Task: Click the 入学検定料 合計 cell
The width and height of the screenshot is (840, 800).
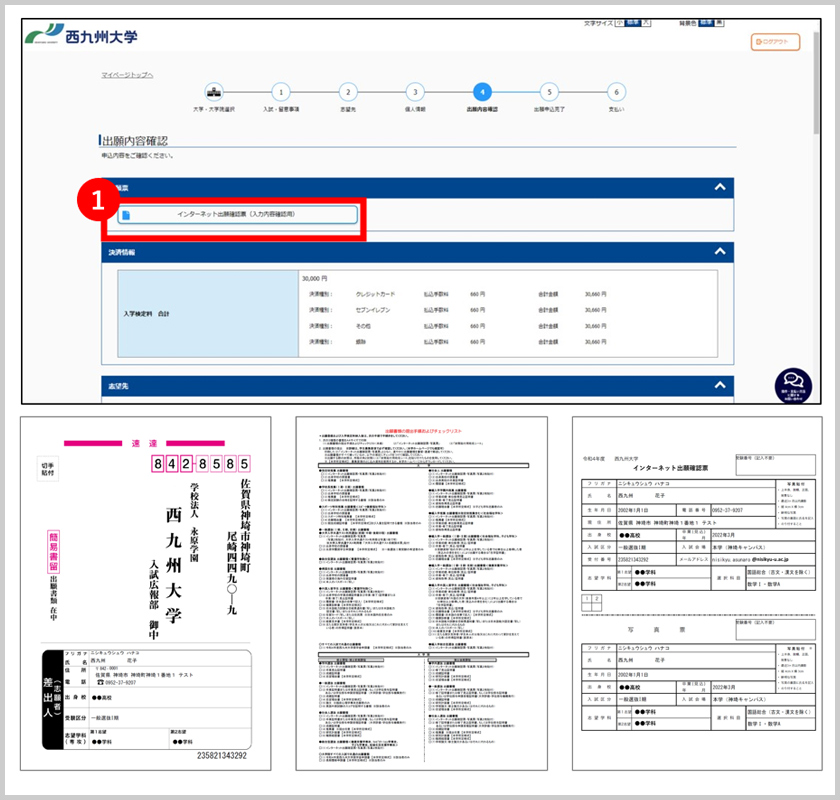Action: (208, 313)
